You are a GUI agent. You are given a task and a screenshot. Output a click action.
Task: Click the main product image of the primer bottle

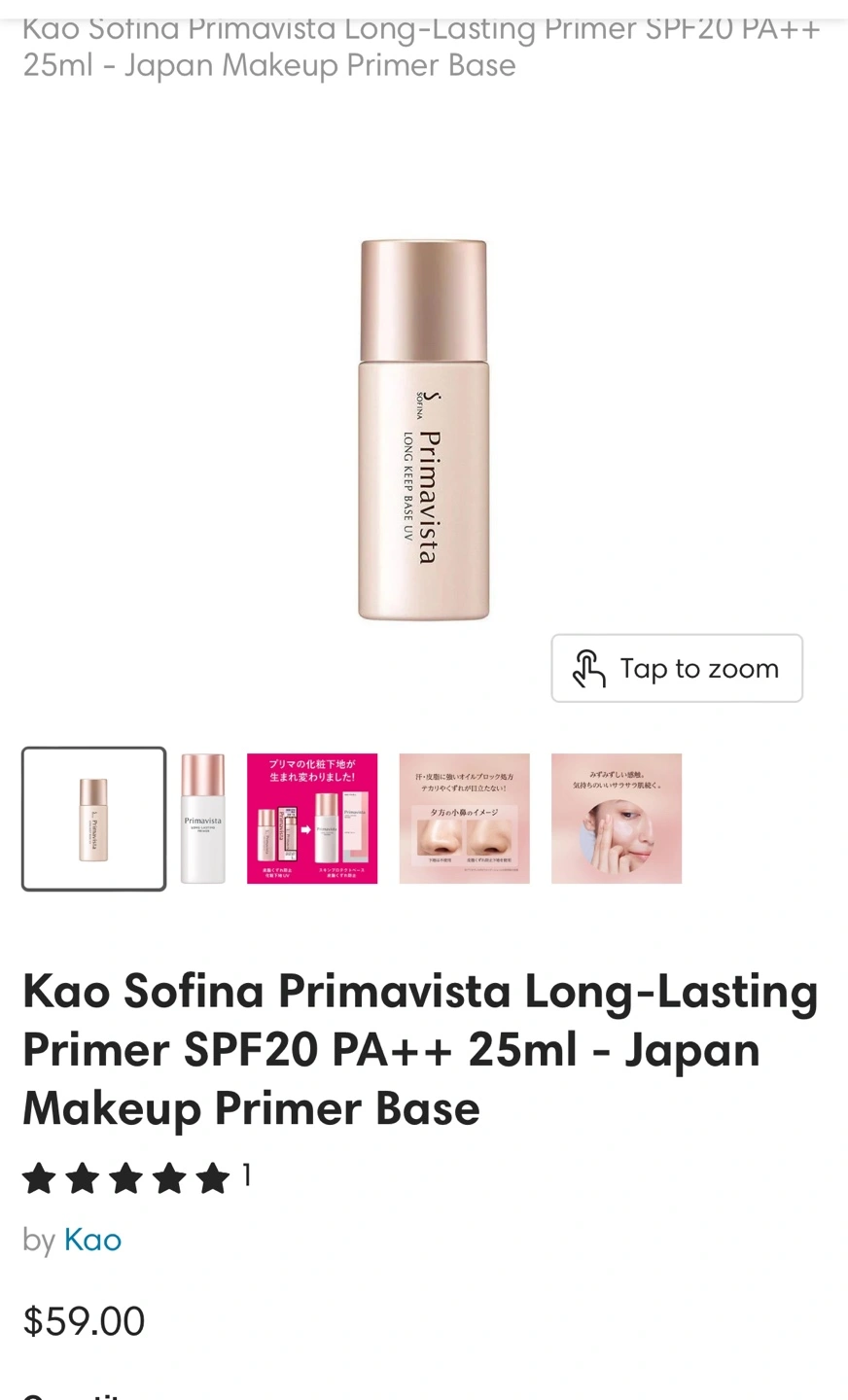(x=423, y=430)
